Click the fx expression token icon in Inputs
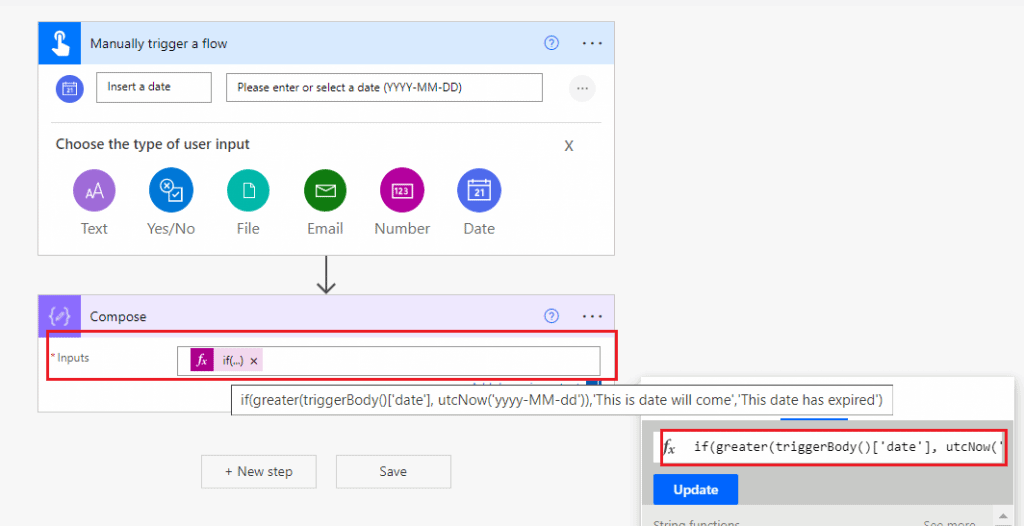The height and width of the screenshot is (526, 1024). coord(202,360)
